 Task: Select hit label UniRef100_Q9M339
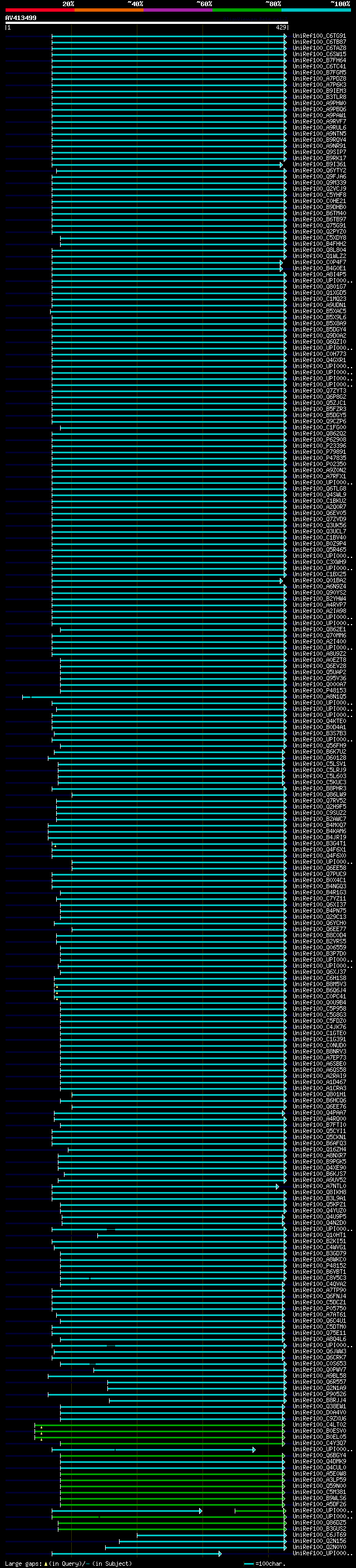(319, 182)
